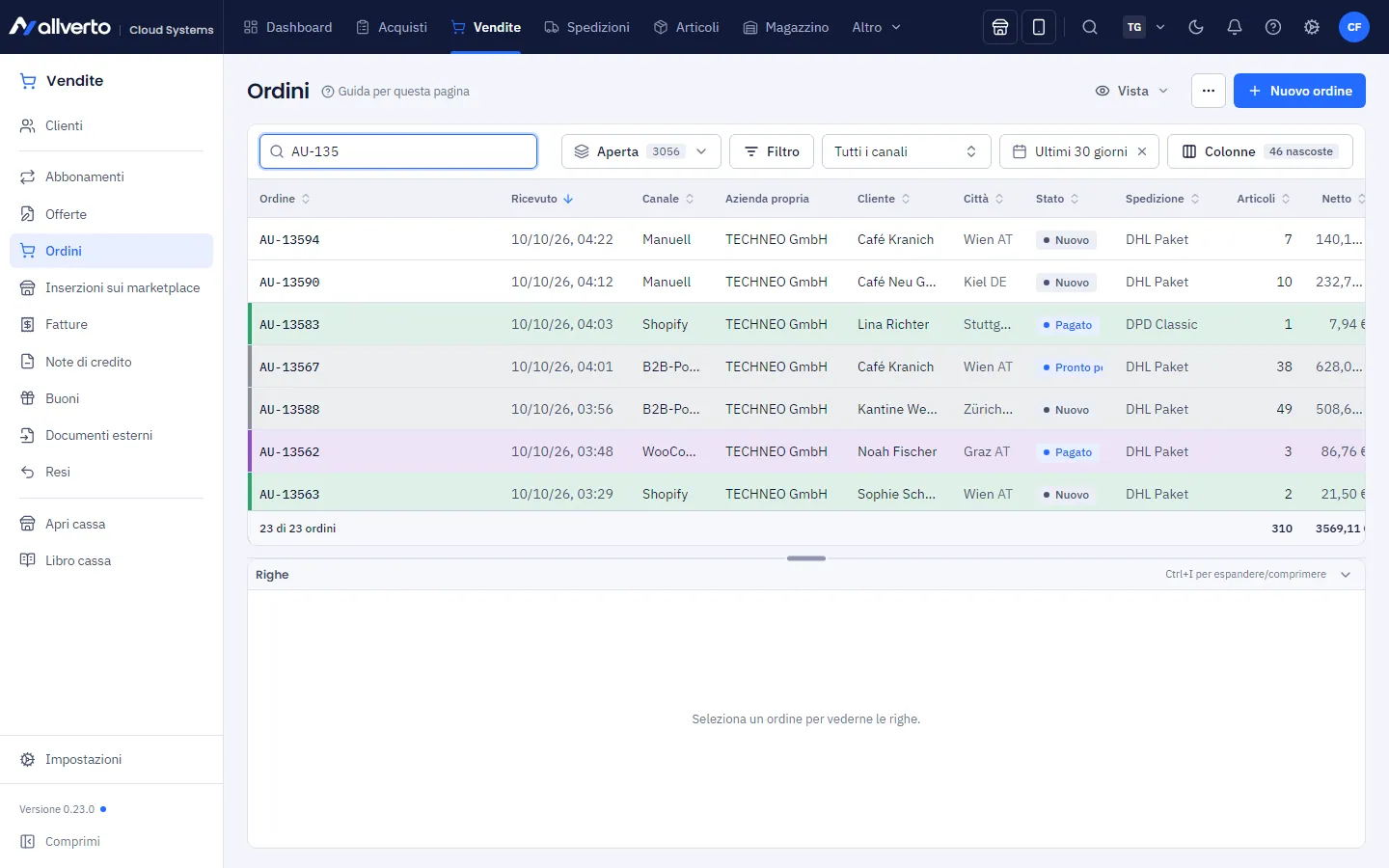
Task: Collapse the Righe panel chevron
Action: coord(1346,575)
